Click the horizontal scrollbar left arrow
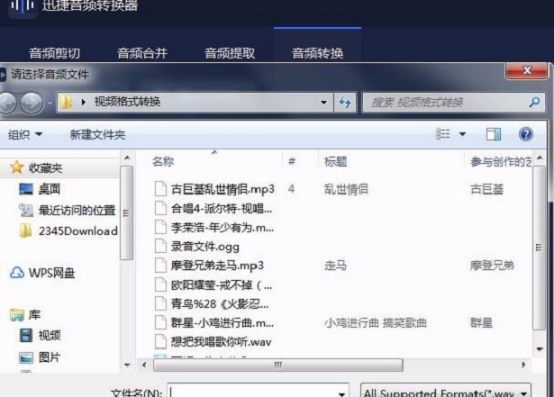This screenshot has height=397, width=554. coord(144,365)
